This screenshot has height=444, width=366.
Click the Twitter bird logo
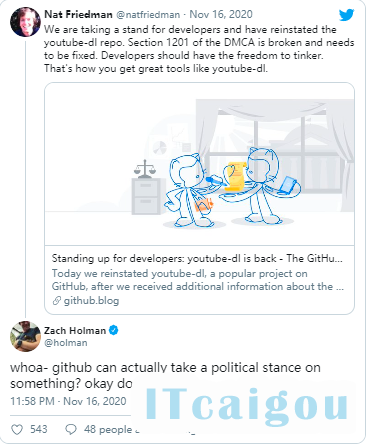[347, 15]
